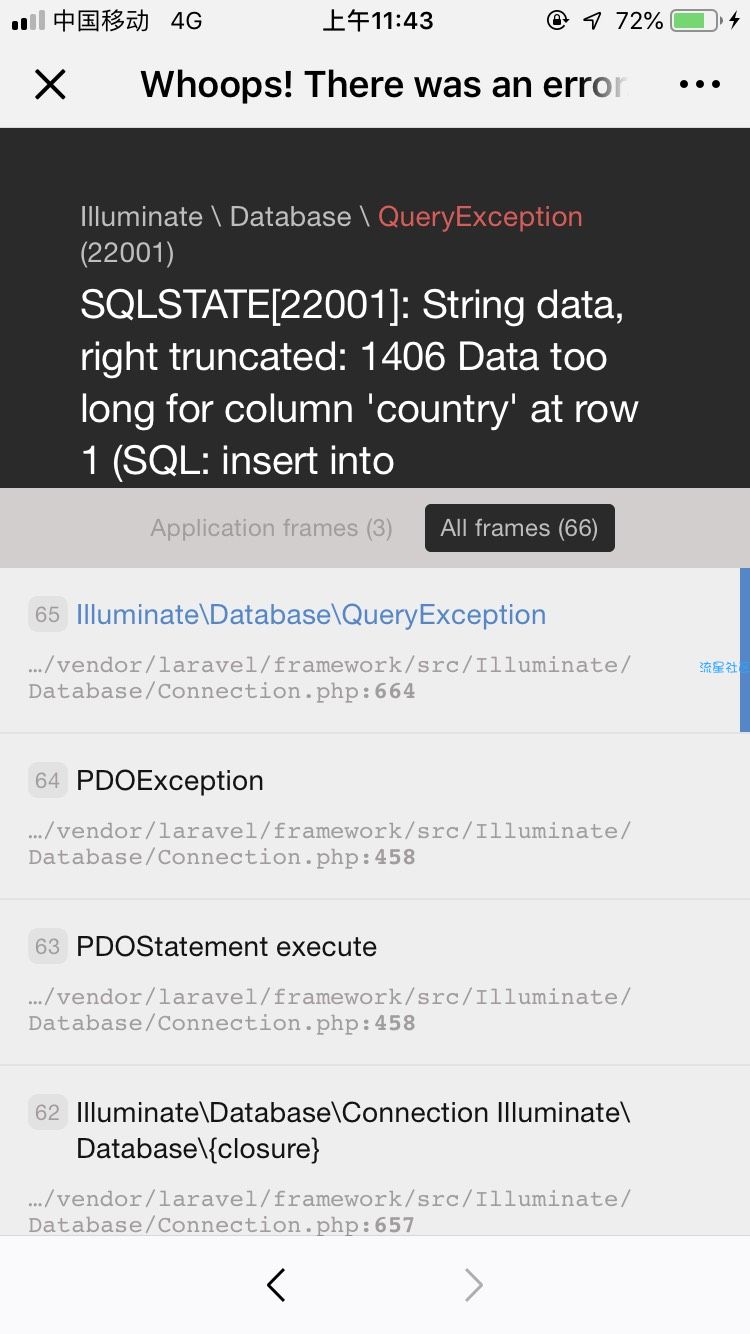The height and width of the screenshot is (1334, 750).
Task: Select the All frames (66) tab
Action: 519,528
